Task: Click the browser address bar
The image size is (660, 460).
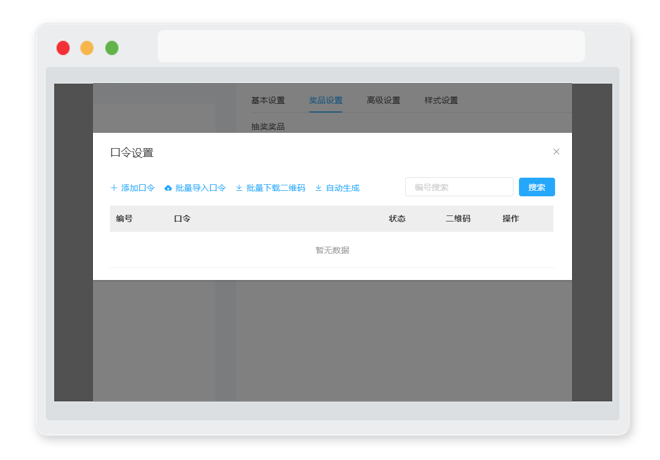Action: [371, 47]
